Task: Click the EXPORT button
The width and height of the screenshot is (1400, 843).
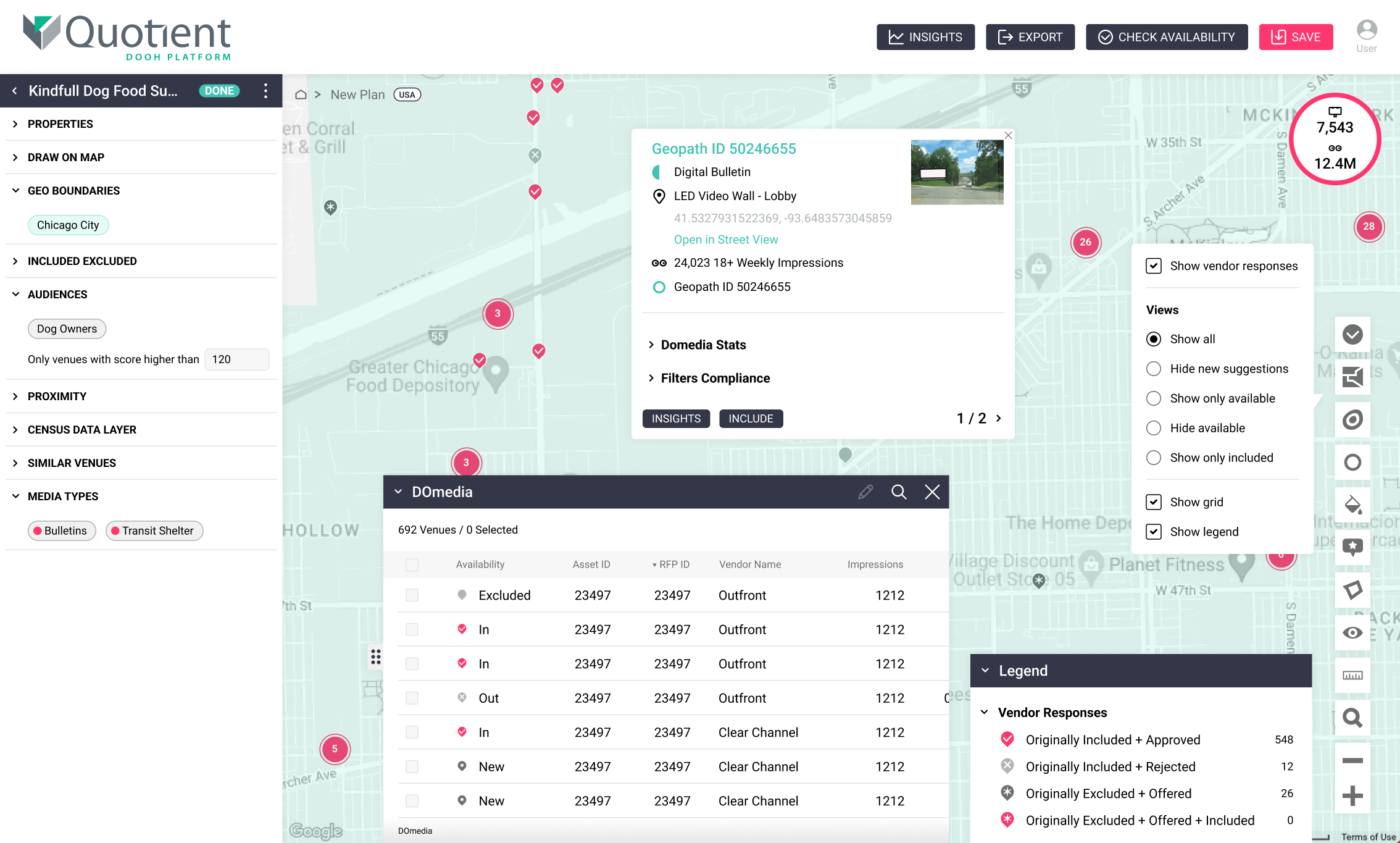Action: pos(1030,37)
